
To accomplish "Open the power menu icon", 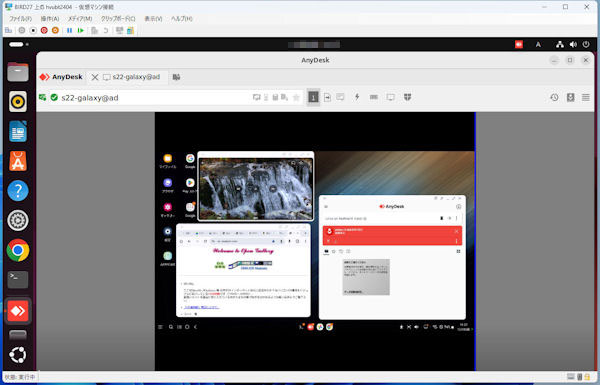I will (586, 44).
